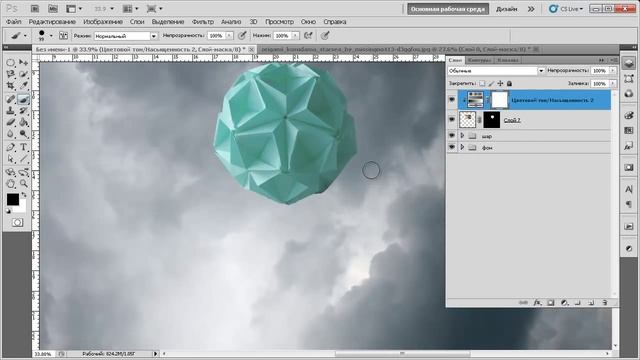Toggle the Brush panel from options bar
The width and height of the screenshot is (640, 360).
(x=63, y=36)
